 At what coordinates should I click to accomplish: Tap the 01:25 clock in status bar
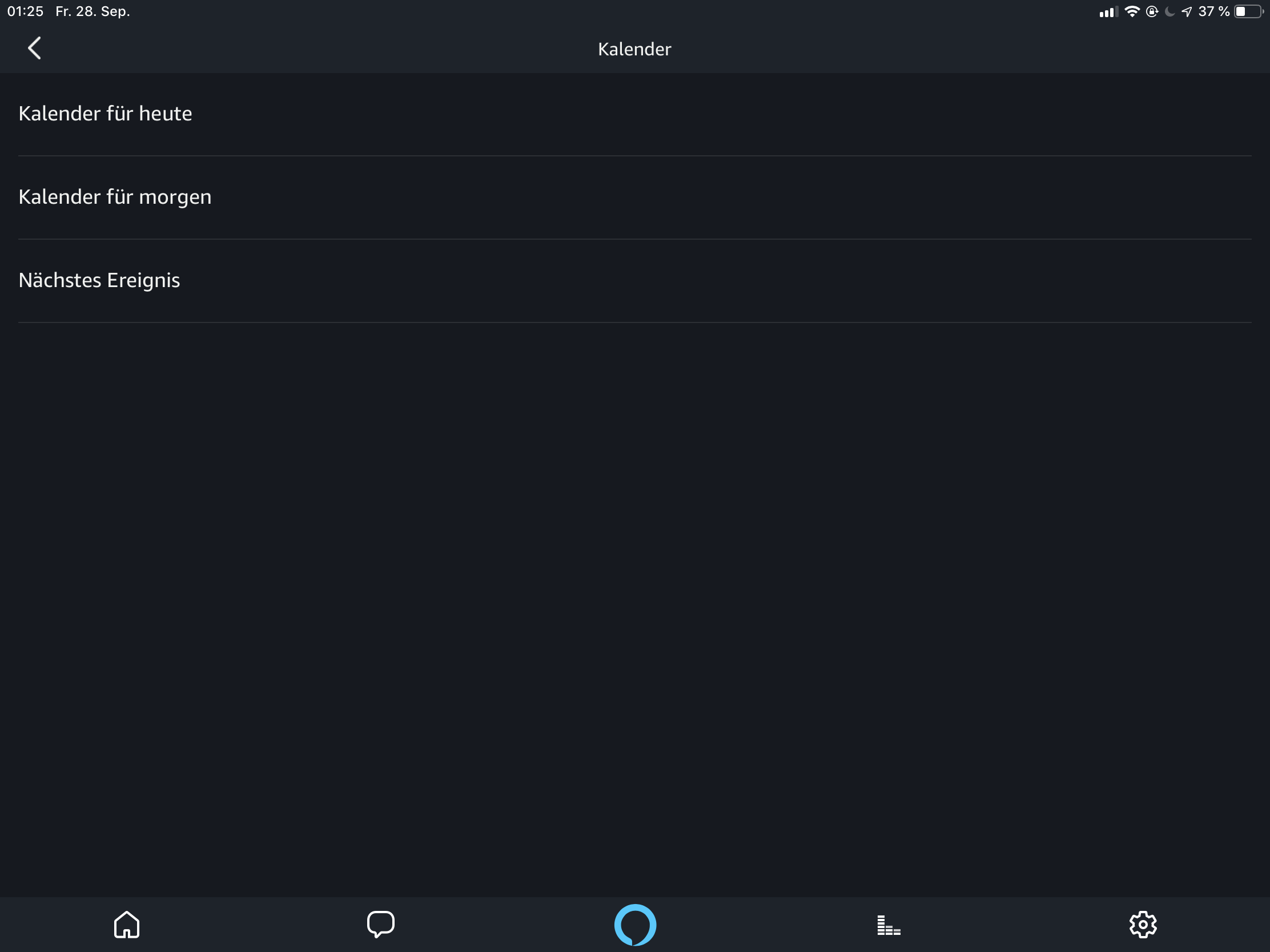(25, 11)
